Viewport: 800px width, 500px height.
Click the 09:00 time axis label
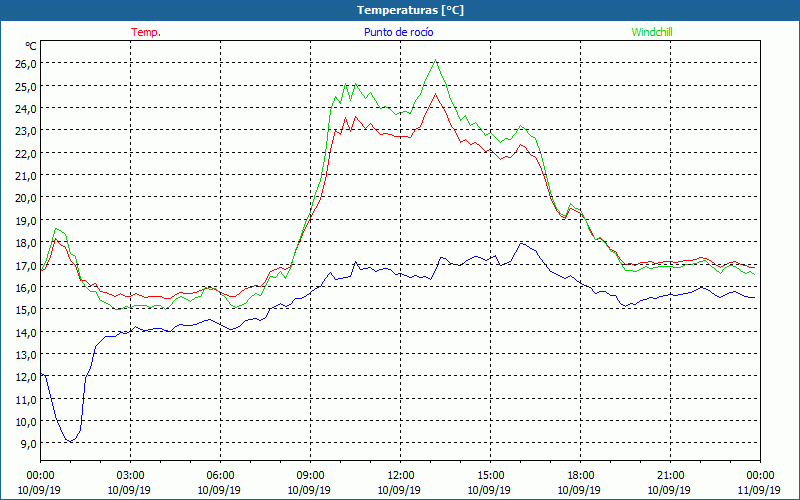click(x=310, y=476)
